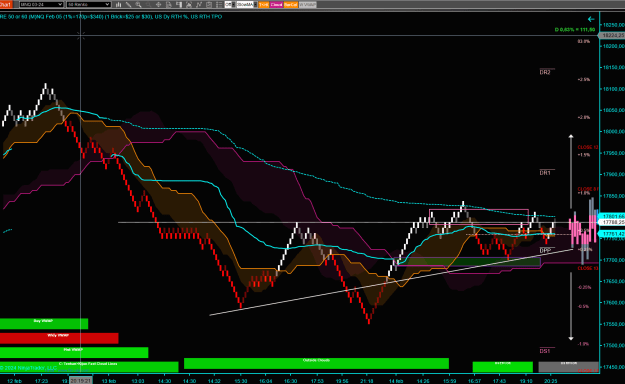Open the 50 Renko interval dropdown
This screenshot has width=625, height=384.
click(88, 4)
